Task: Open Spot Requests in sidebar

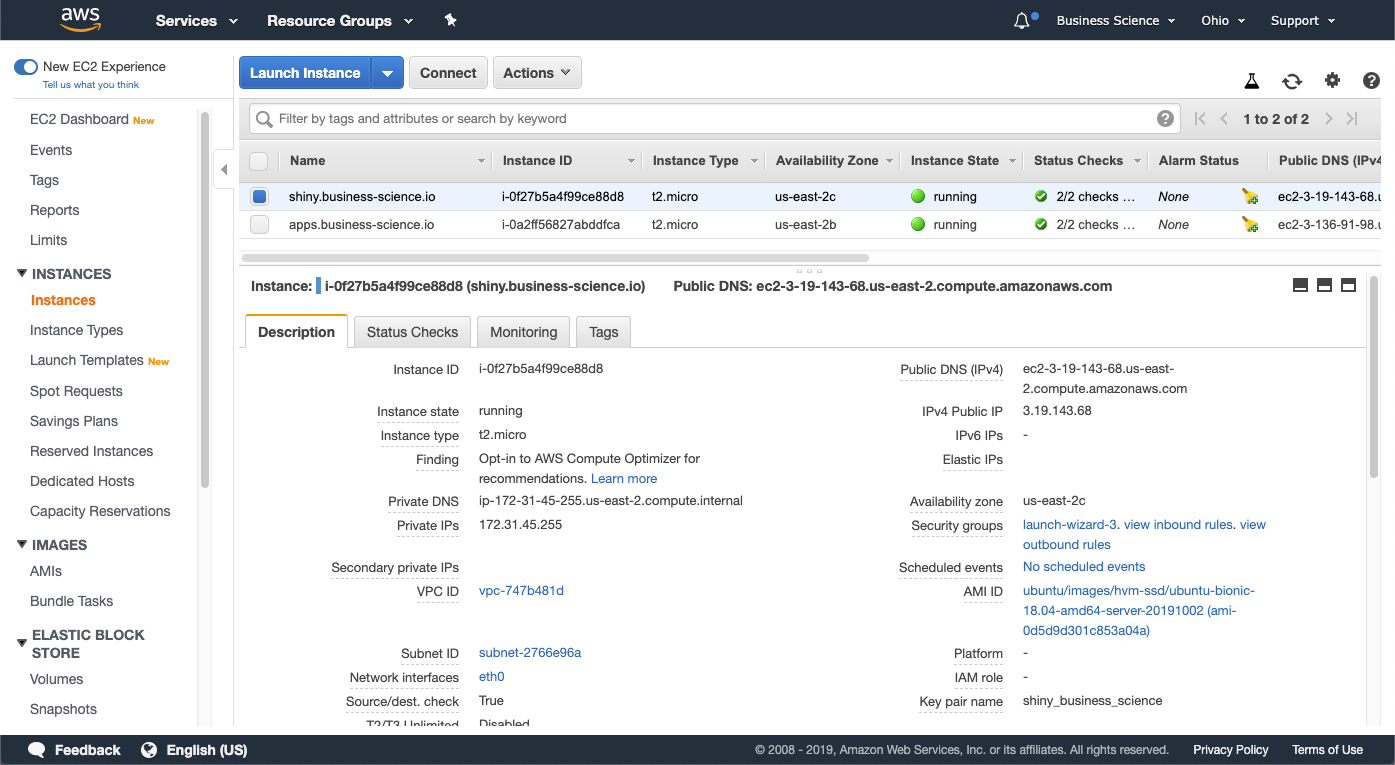Action: (76, 391)
